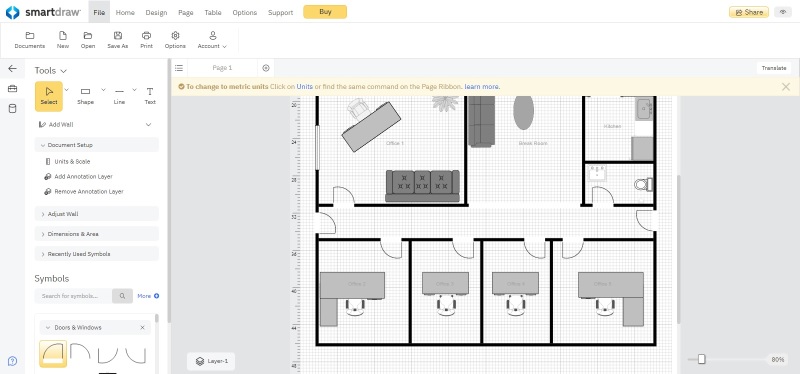
Task: Click the canvas vertical scrollbar
Action: (679, 249)
